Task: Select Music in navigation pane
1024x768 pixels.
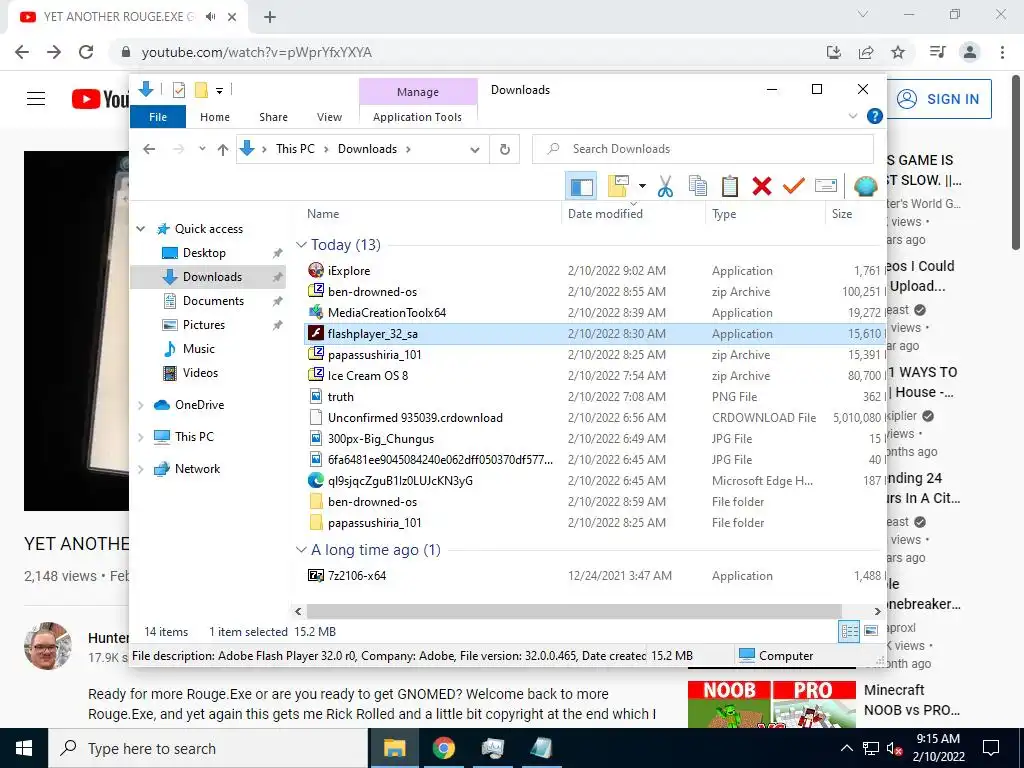Action: (x=199, y=349)
